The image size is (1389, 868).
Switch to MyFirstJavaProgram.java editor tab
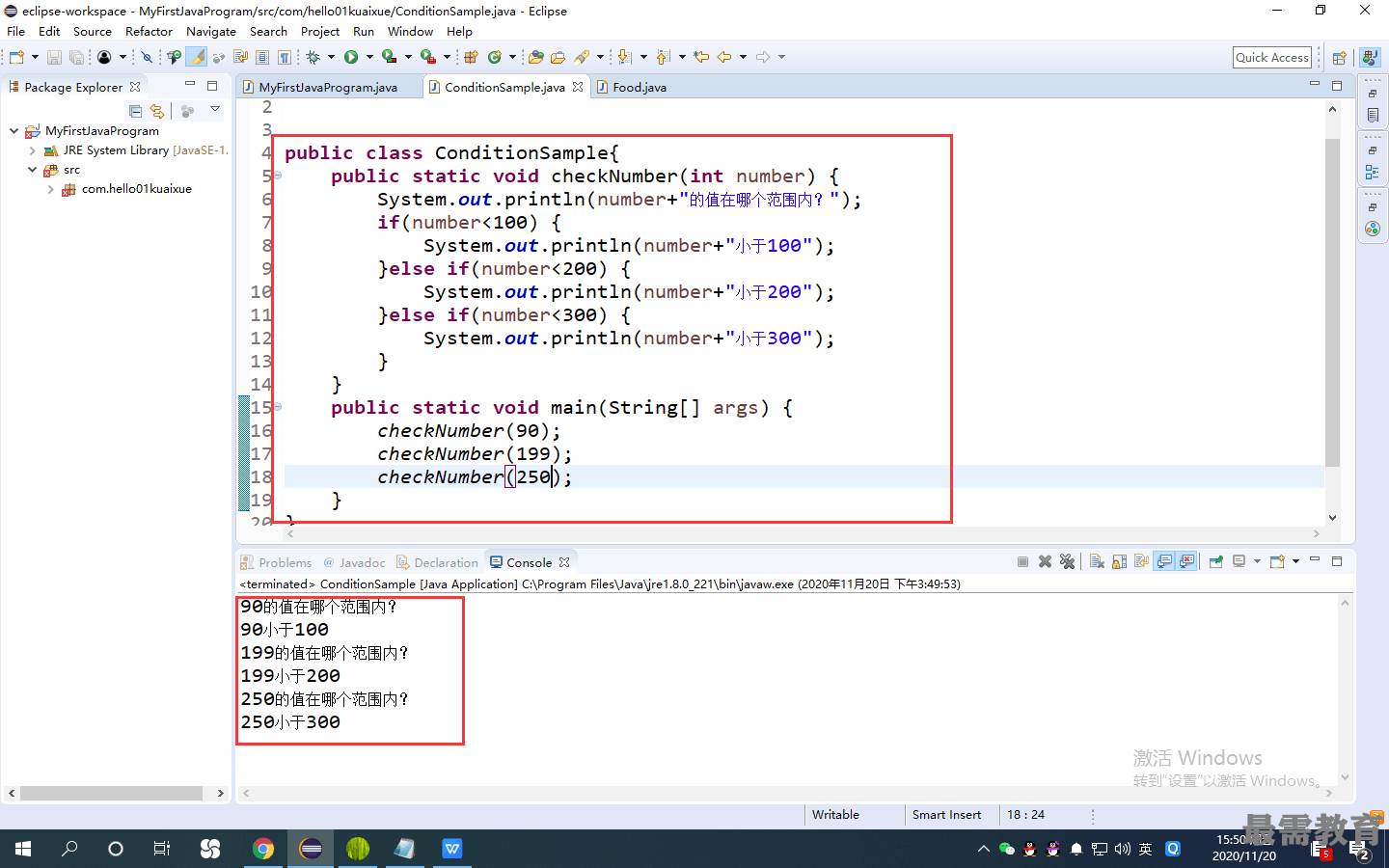click(x=328, y=87)
